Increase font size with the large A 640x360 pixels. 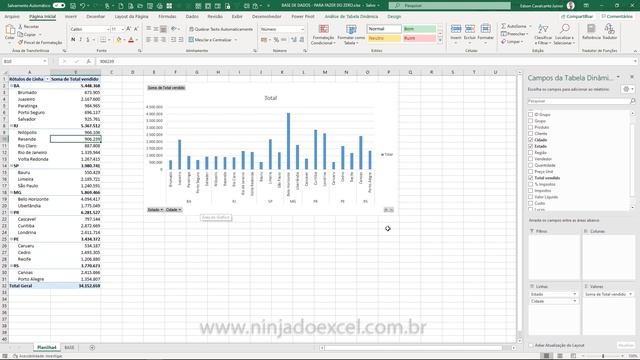click(x=128, y=29)
